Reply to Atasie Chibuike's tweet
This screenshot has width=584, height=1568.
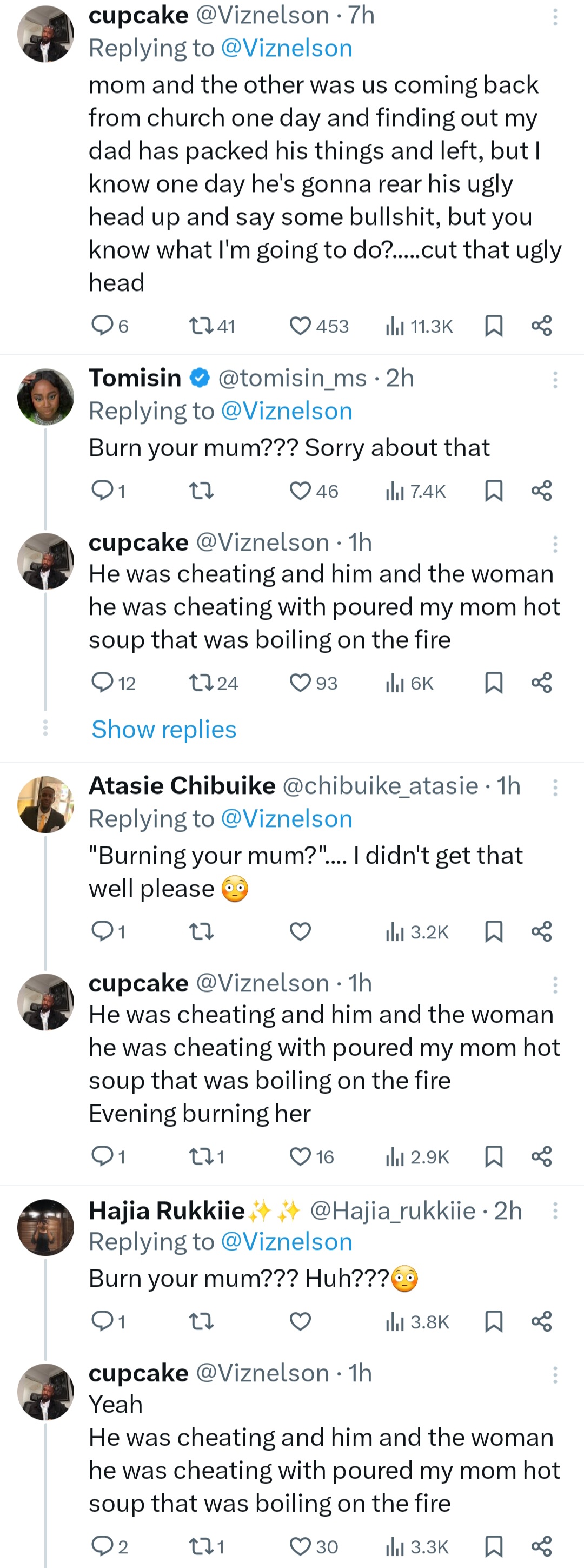click(102, 931)
